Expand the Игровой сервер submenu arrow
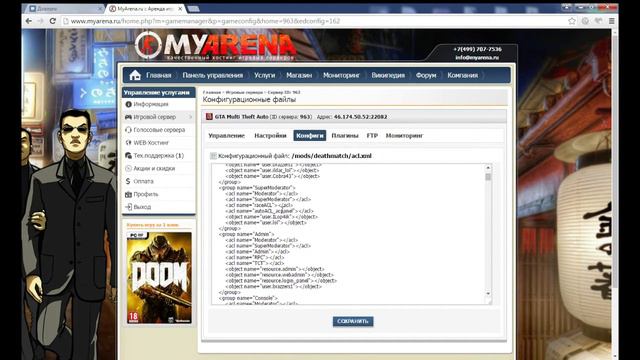The image size is (640, 360). coord(190,117)
